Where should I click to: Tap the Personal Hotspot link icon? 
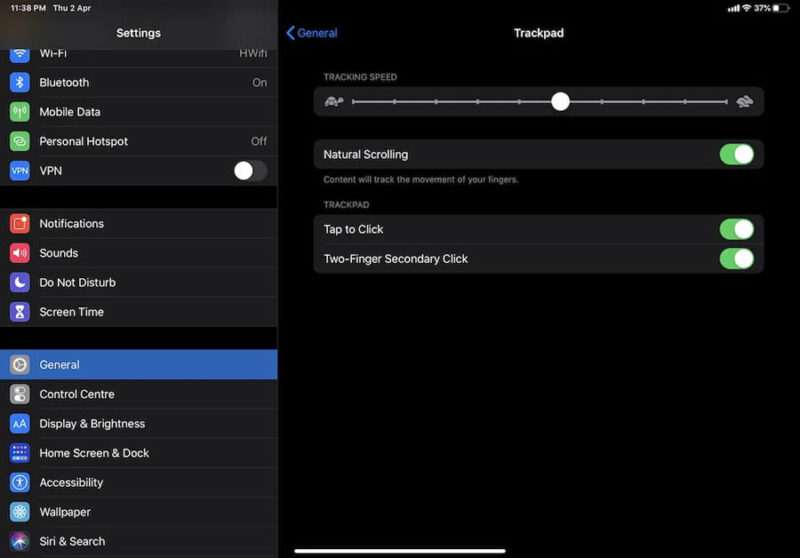pyautogui.click(x=20, y=141)
